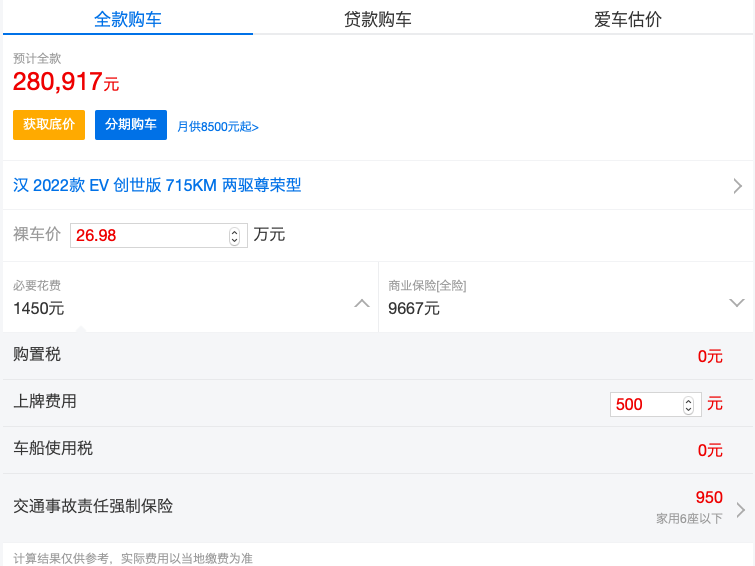
Task: Click the 280,917元 total price text
Action: point(66,81)
